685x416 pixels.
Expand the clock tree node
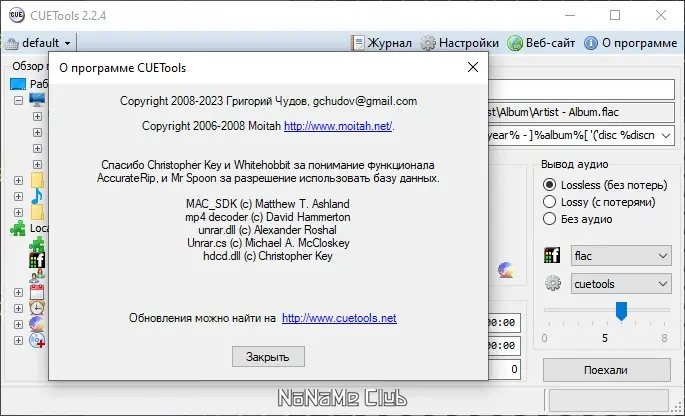(x=18, y=308)
